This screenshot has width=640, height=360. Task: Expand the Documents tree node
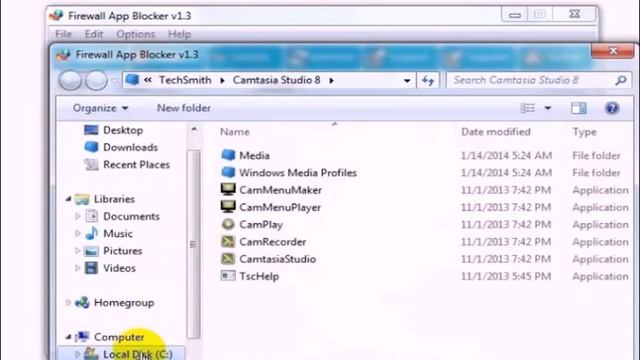(x=77, y=216)
